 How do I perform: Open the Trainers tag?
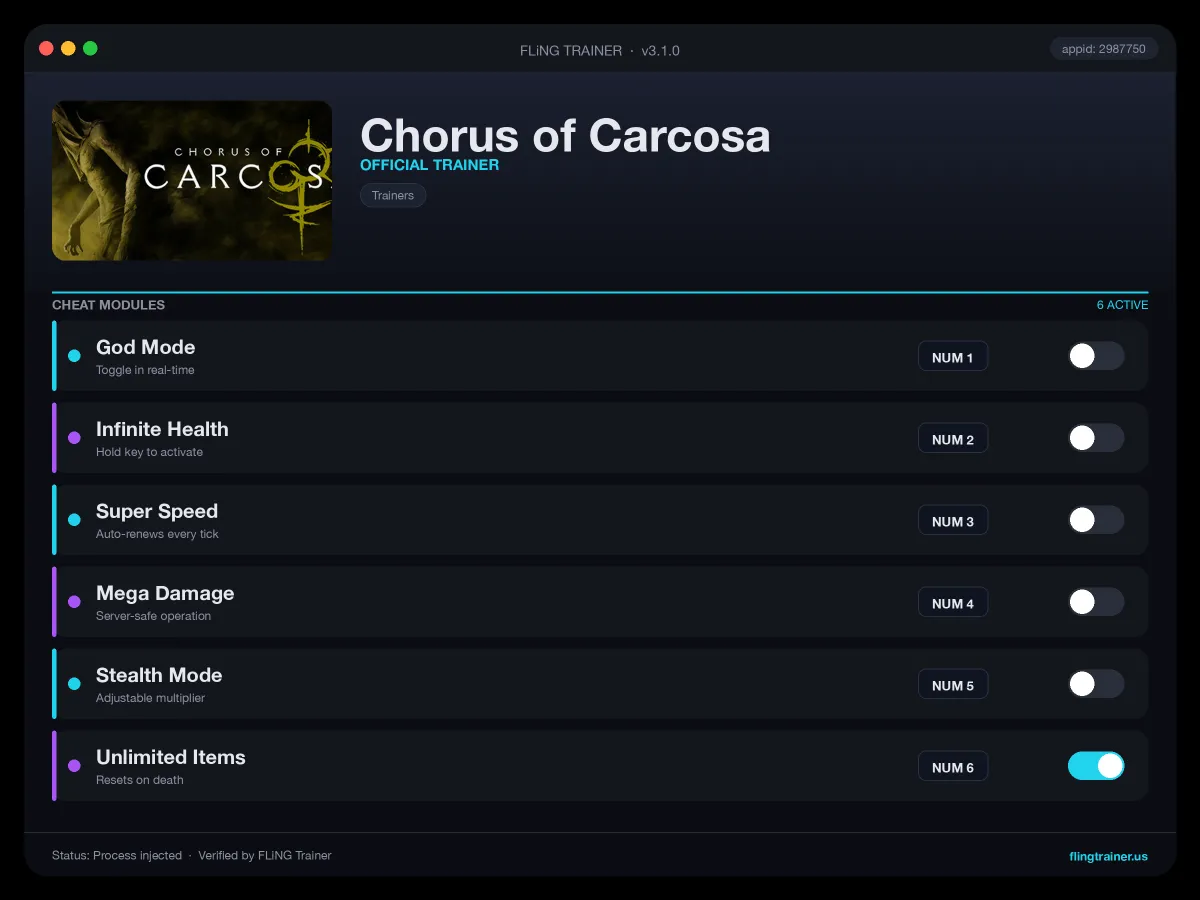pos(393,196)
